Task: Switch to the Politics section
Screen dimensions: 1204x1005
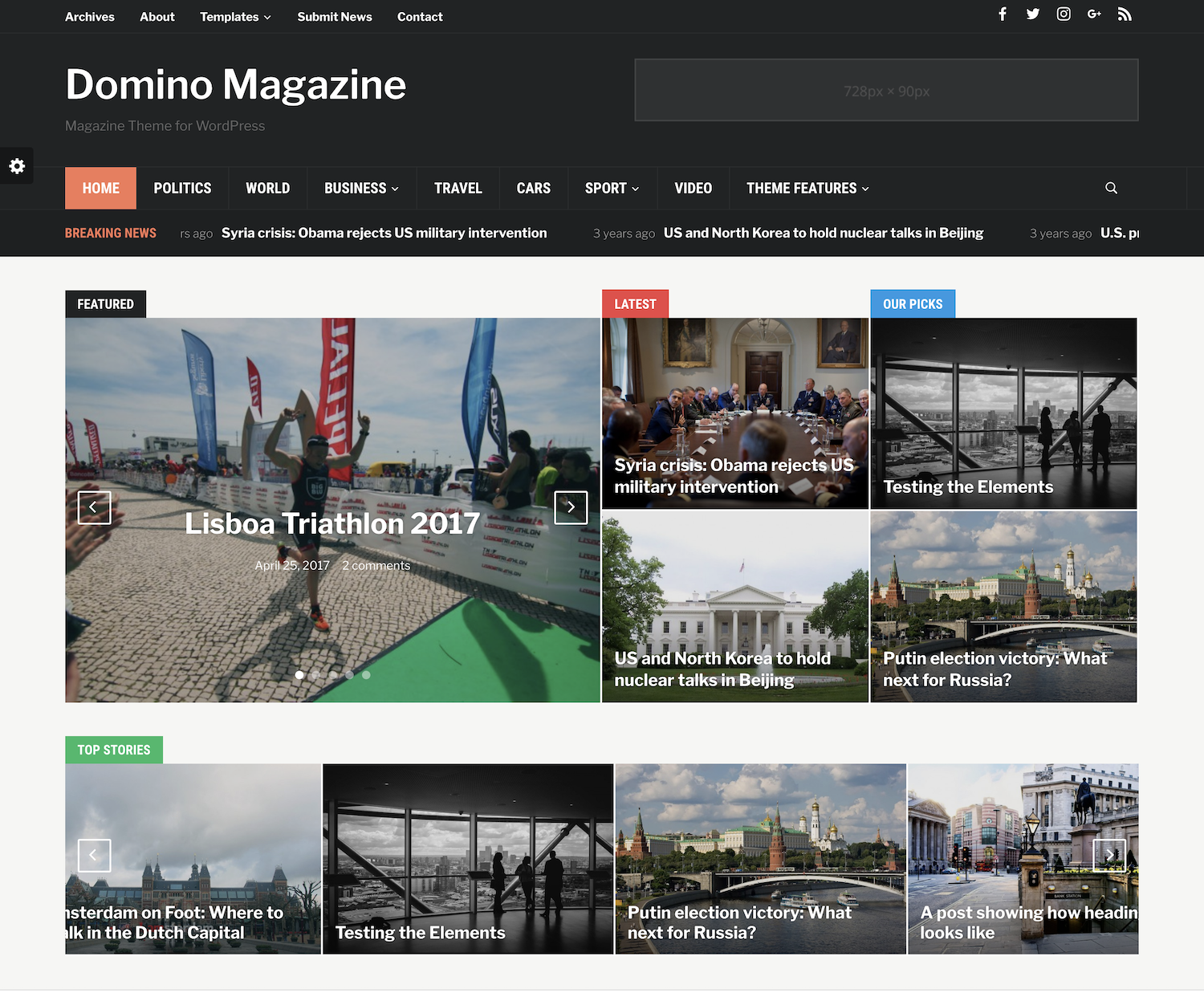Action: coord(182,188)
